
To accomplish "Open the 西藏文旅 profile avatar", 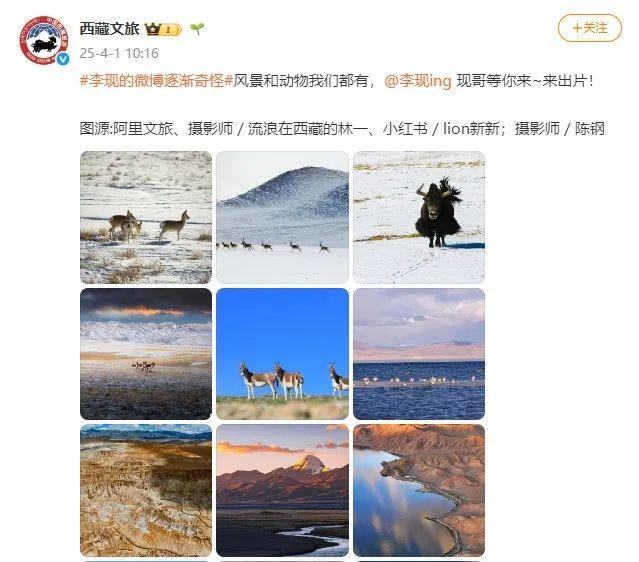I will click(x=44, y=40).
